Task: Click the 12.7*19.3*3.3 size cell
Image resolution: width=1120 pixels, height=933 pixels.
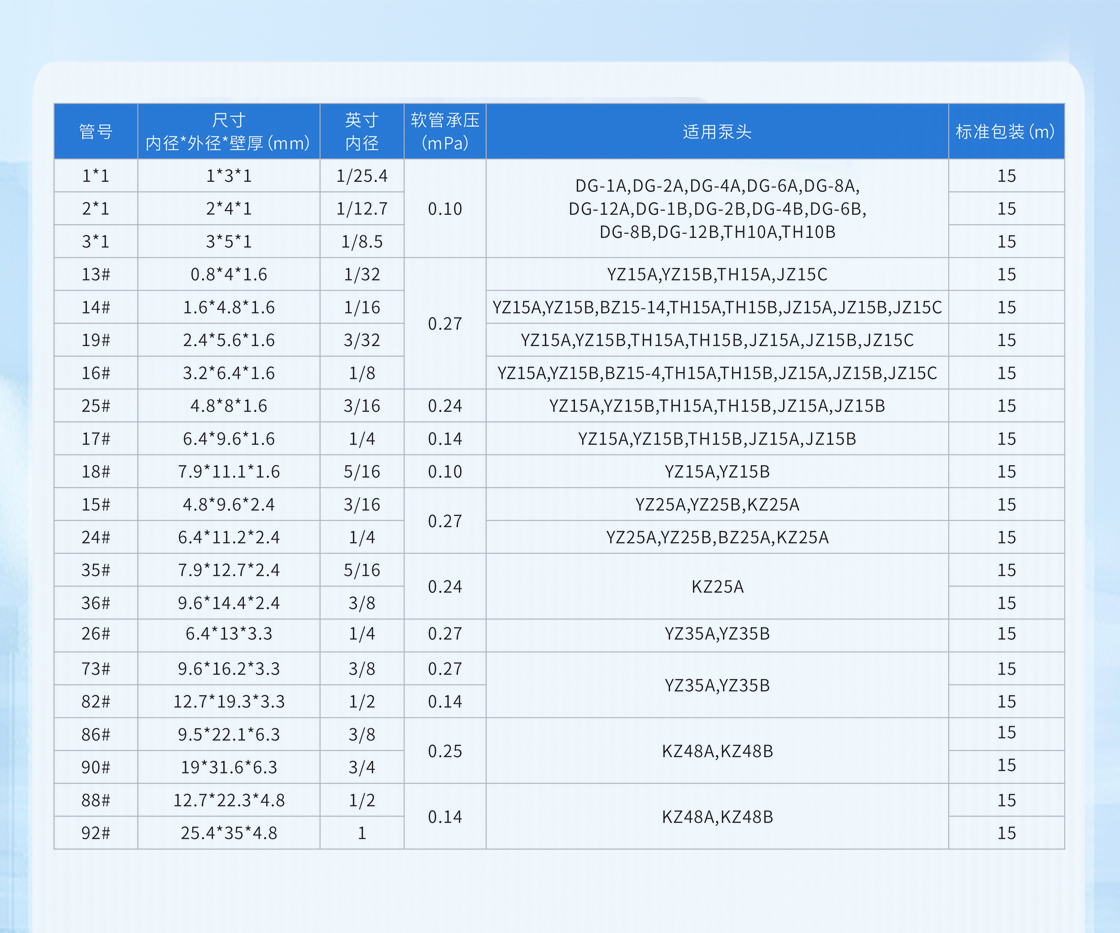Action: tap(228, 701)
